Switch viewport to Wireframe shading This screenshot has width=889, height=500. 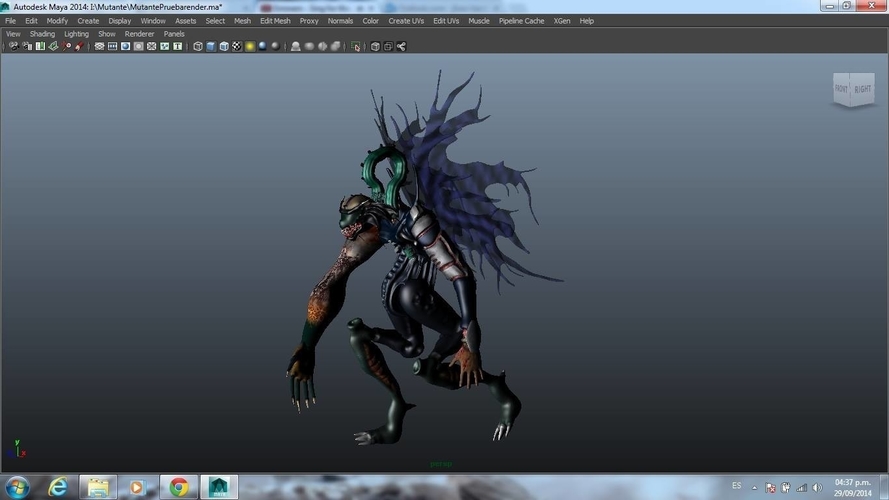(198, 46)
